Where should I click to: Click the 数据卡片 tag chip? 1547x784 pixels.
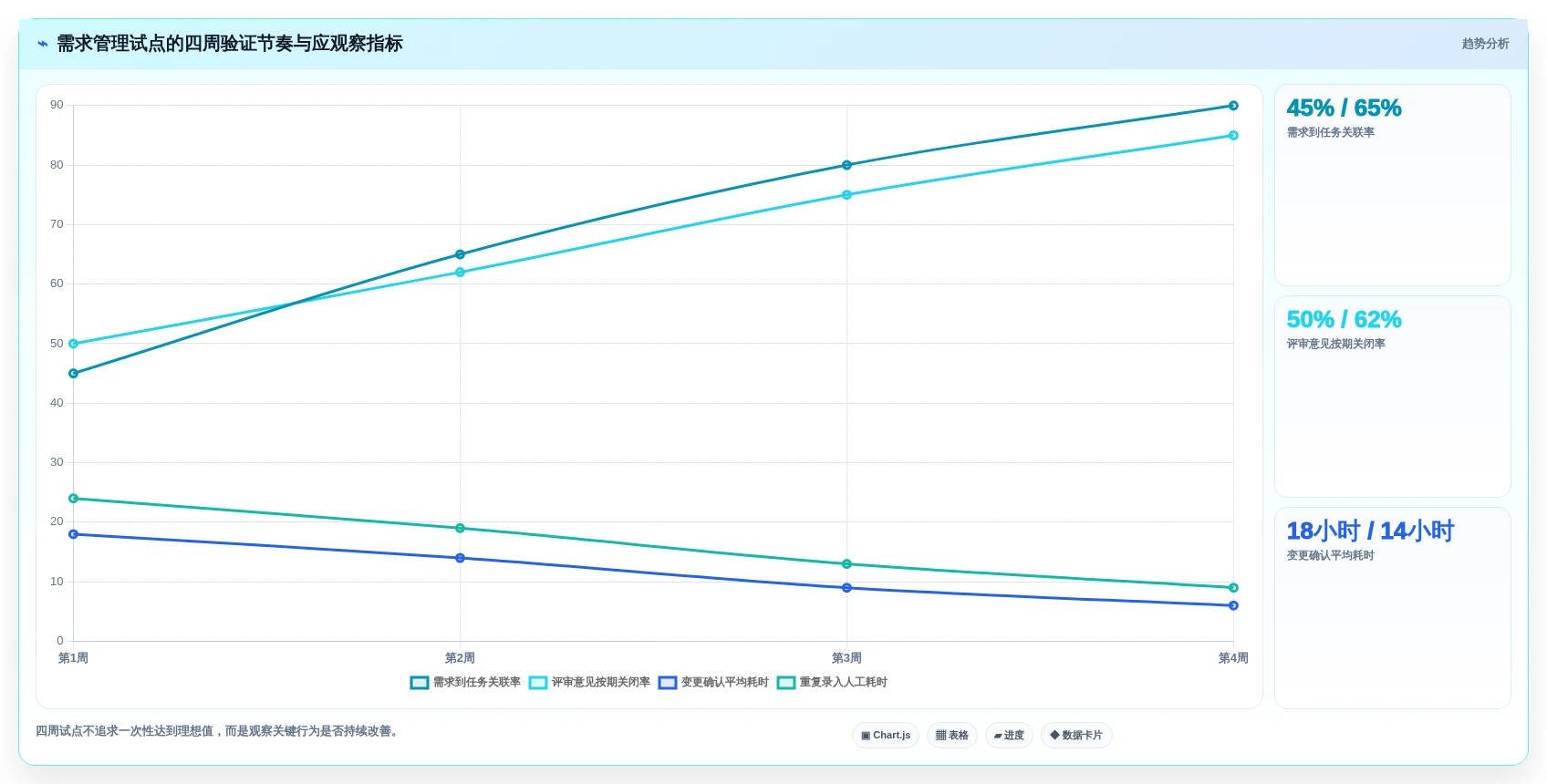1076,736
